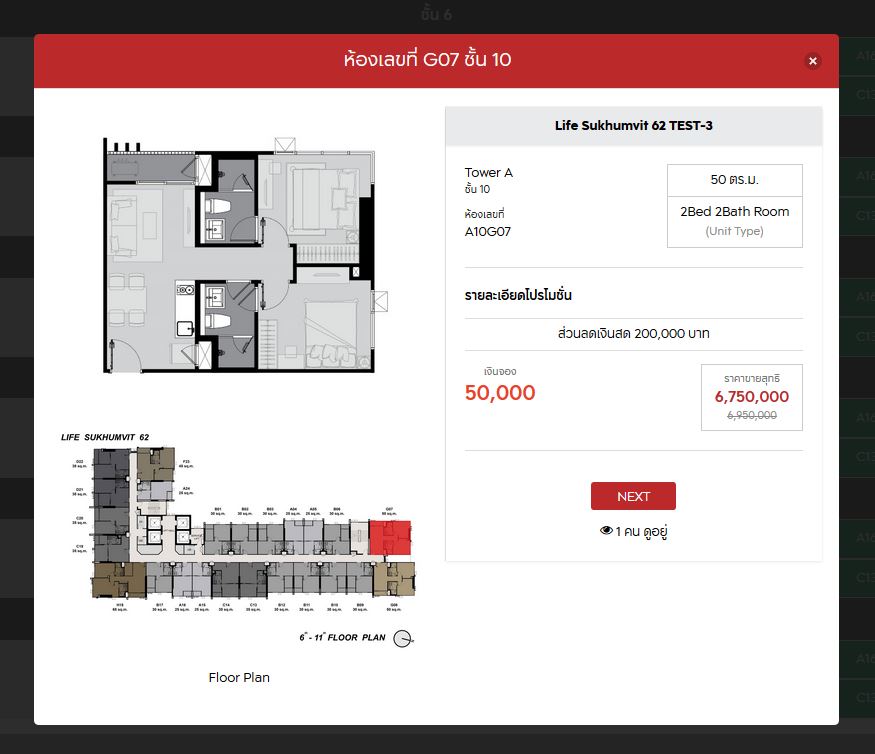Click the 2Bed 2Bath Room unit type
The width and height of the screenshot is (875, 754).
pyautogui.click(x=734, y=212)
